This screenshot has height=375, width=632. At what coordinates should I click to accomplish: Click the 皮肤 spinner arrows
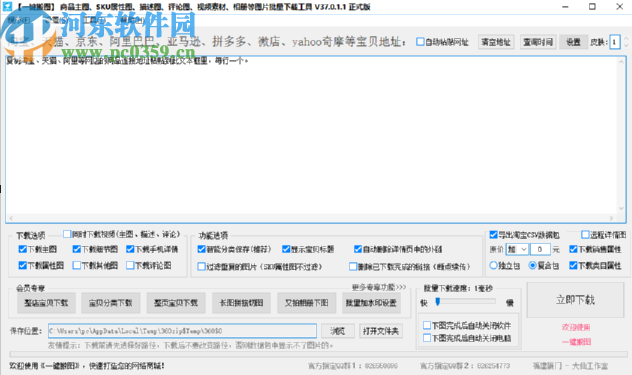click(626, 42)
